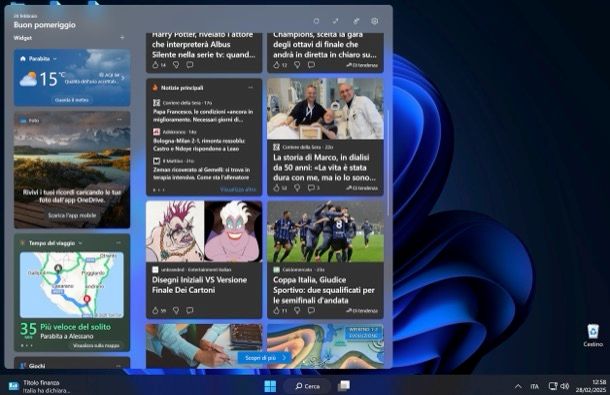610x395 pixels.
Task: Open volume speaker tray icon
Action: pyautogui.click(x=564, y=386)
